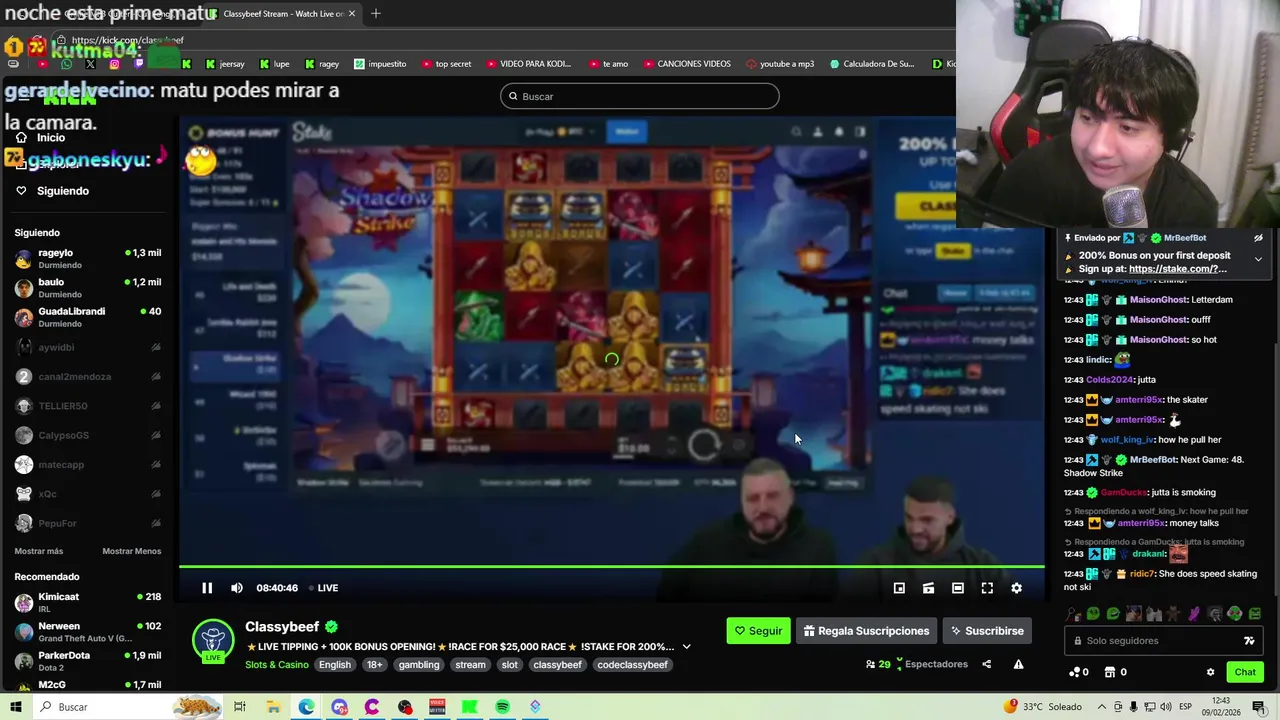Go to Inicio in the sidebar
1280x720 pixels.
(51, 138)
